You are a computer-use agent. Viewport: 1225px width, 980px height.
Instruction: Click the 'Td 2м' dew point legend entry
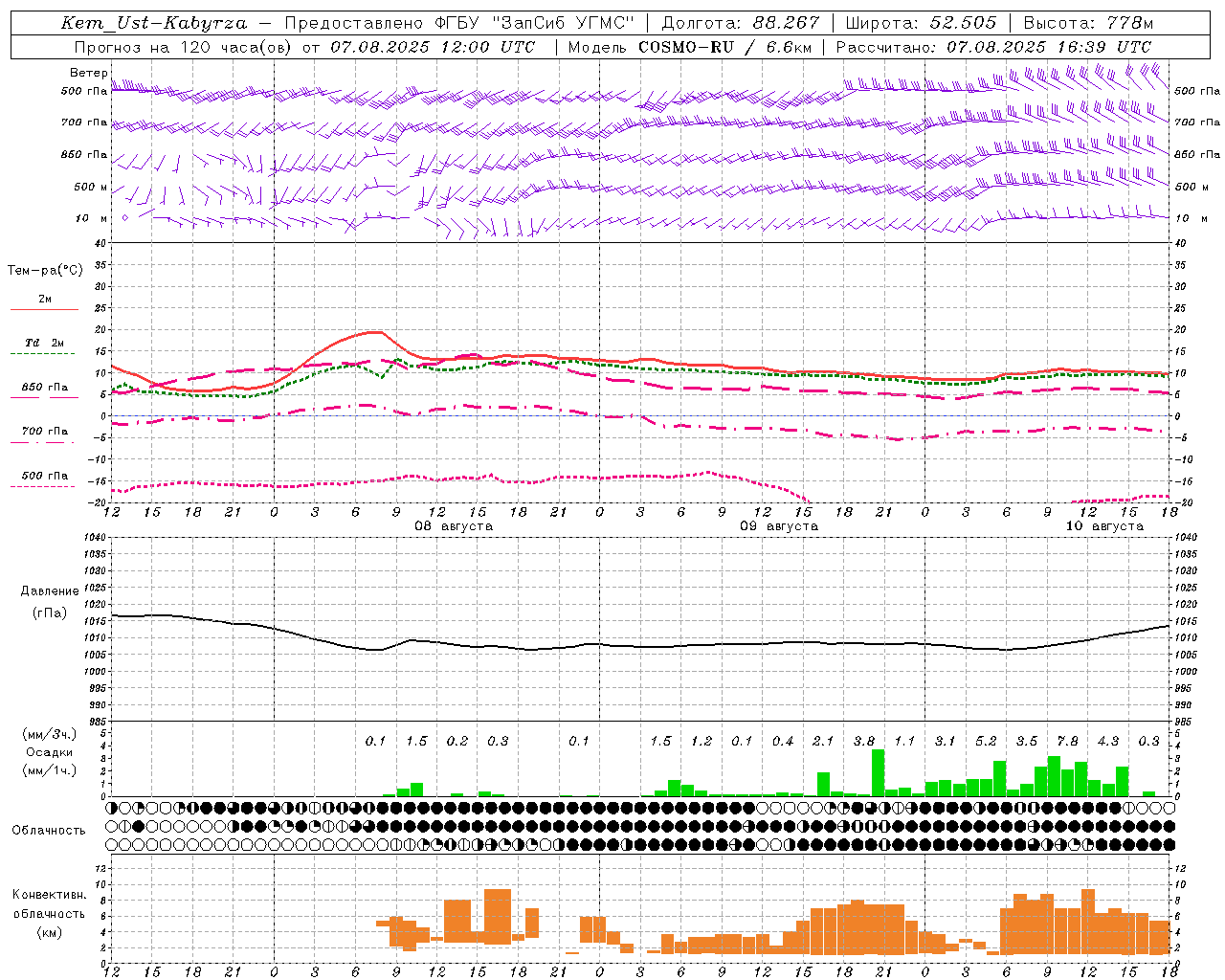pos(45,343)
